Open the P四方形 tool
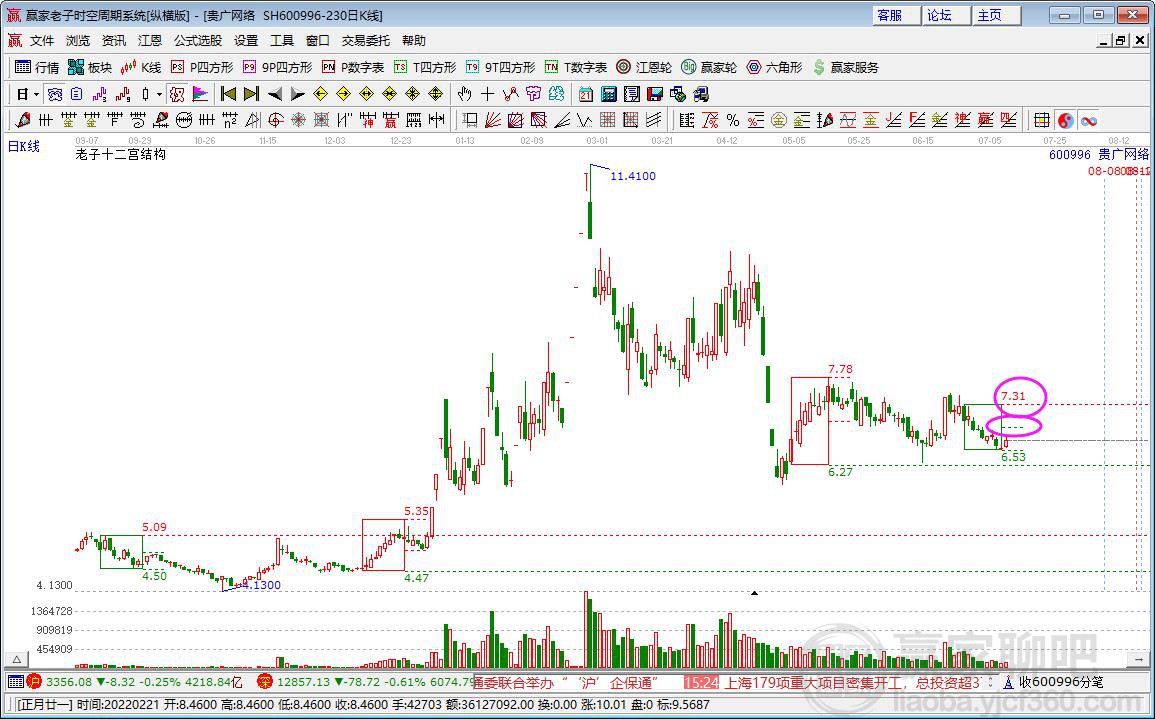The height and width of the screenshot is (719, 1155). (x=202, y=68)
